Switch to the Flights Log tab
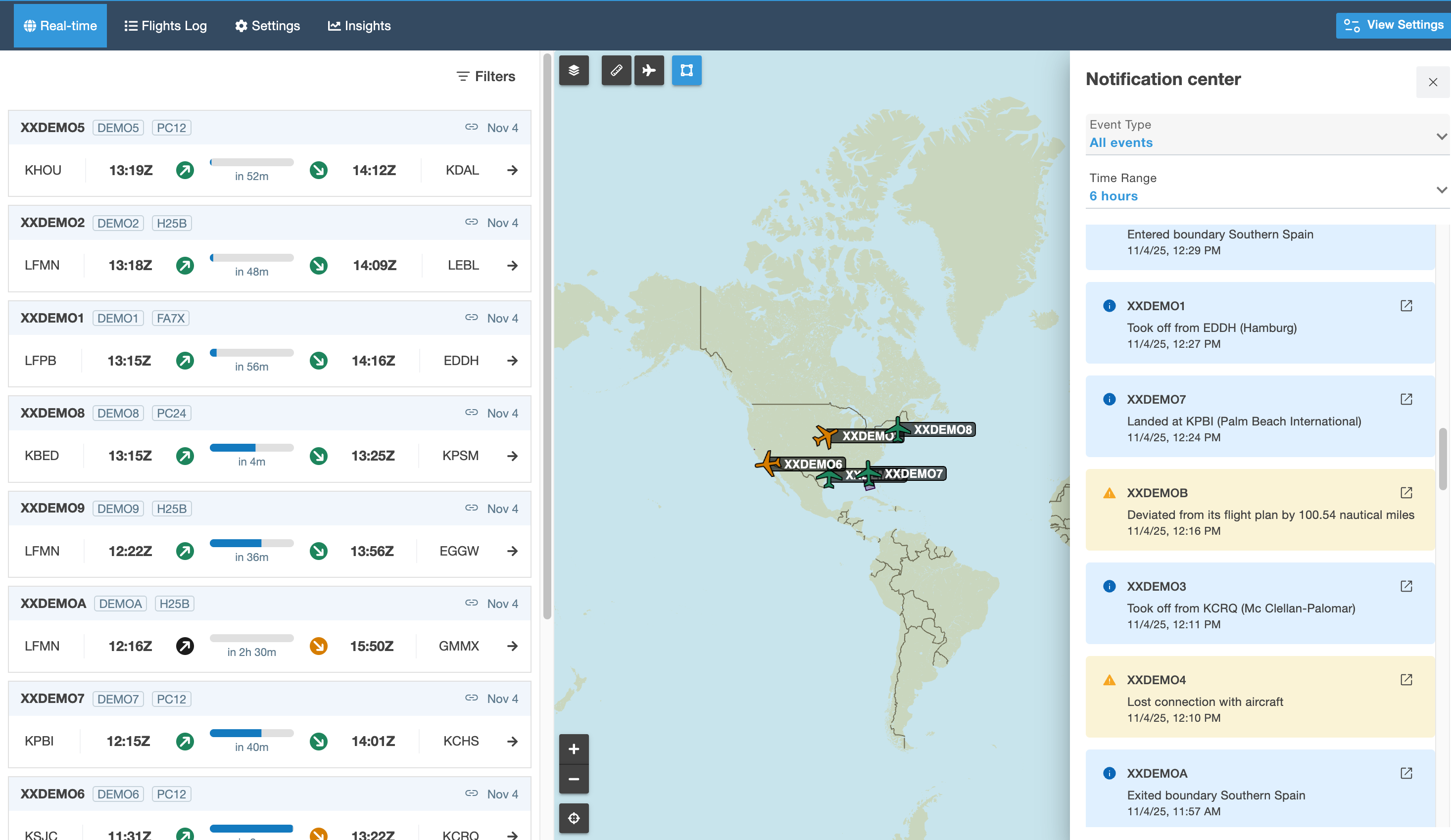This screenshot has height=840, width=1451. [165, 26]
